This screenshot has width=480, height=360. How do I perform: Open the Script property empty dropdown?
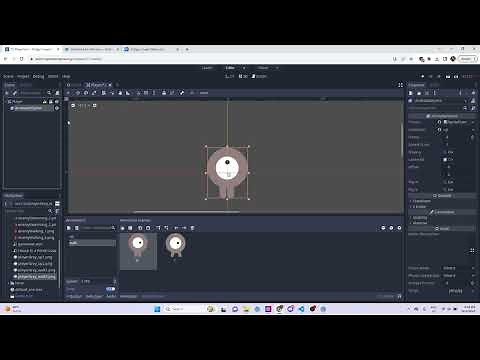coord(473,291)
